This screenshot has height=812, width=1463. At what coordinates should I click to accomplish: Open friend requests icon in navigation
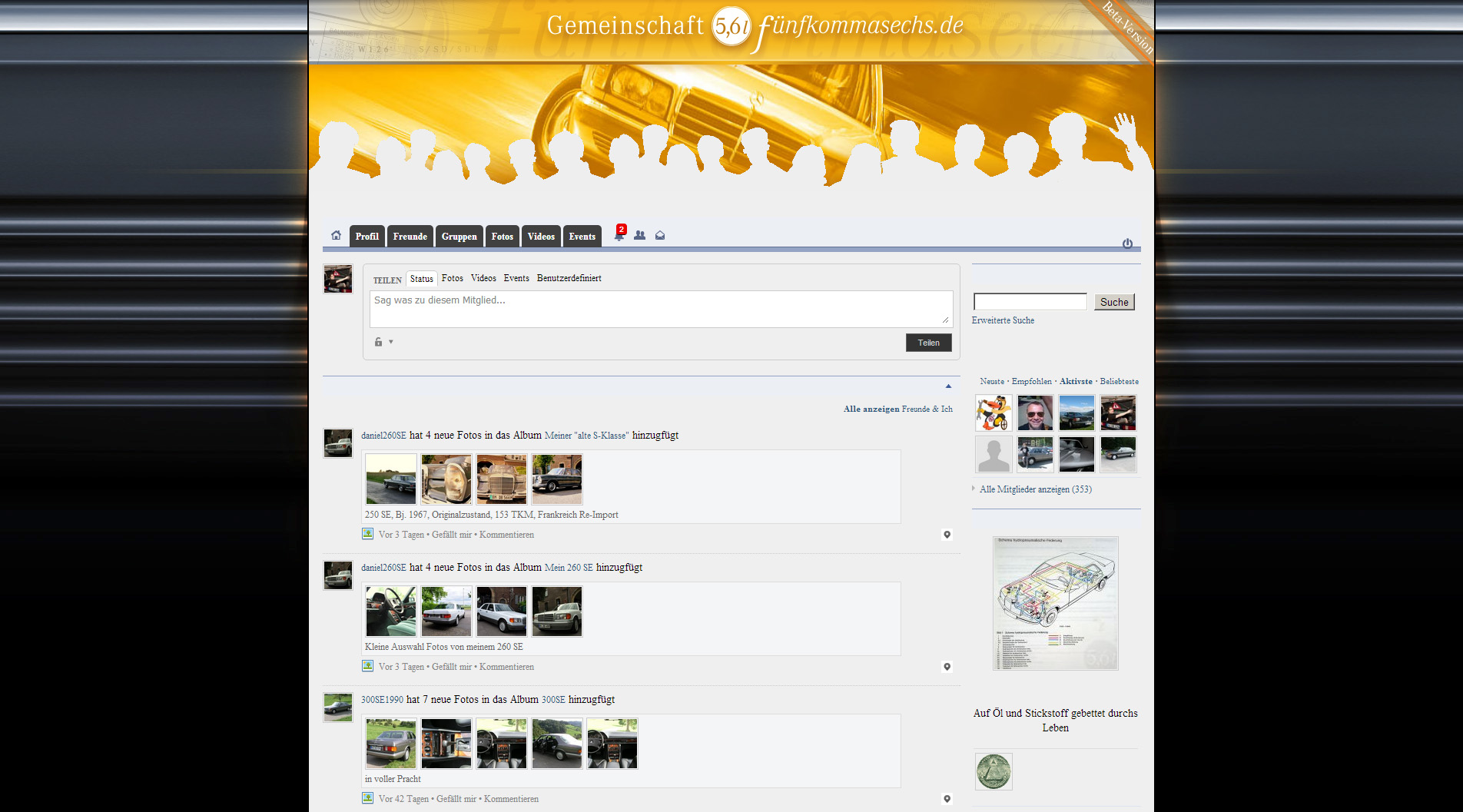[x=639, y=235]
